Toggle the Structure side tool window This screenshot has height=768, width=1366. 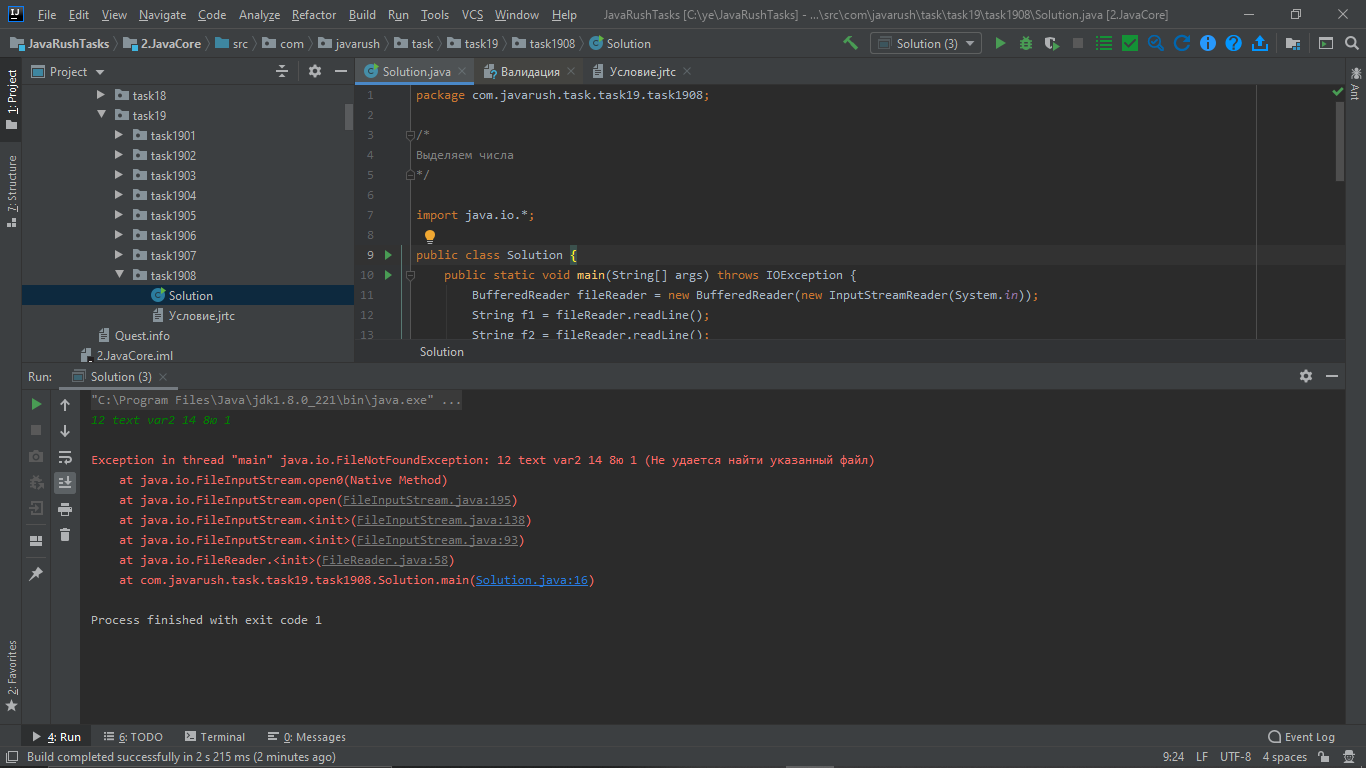(x=11, y=190)
